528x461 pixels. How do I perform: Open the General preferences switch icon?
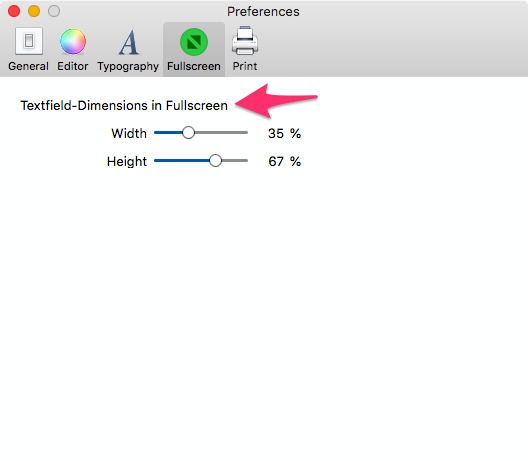(29, 41)
